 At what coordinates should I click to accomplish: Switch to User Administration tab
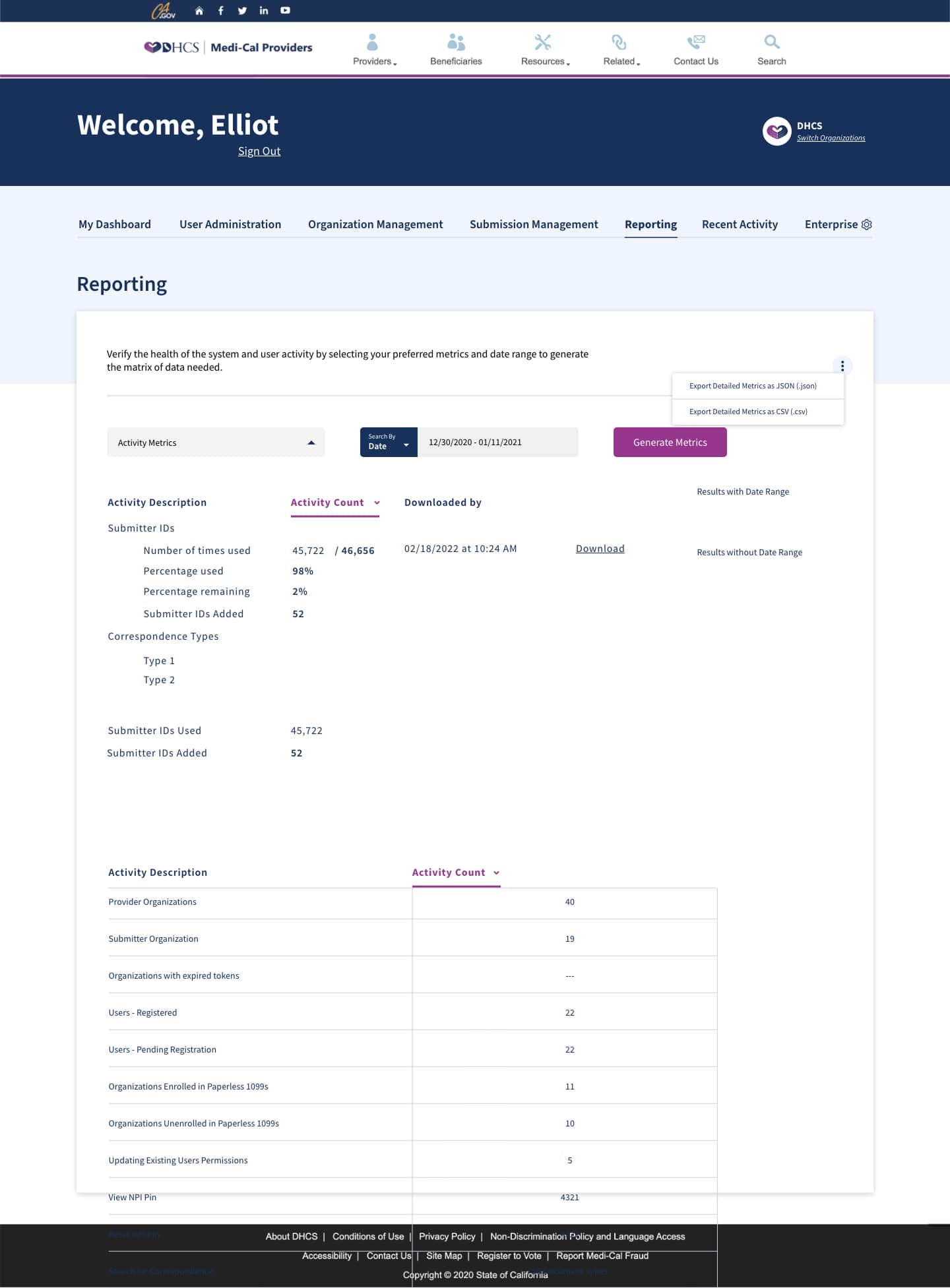[230, 224]
